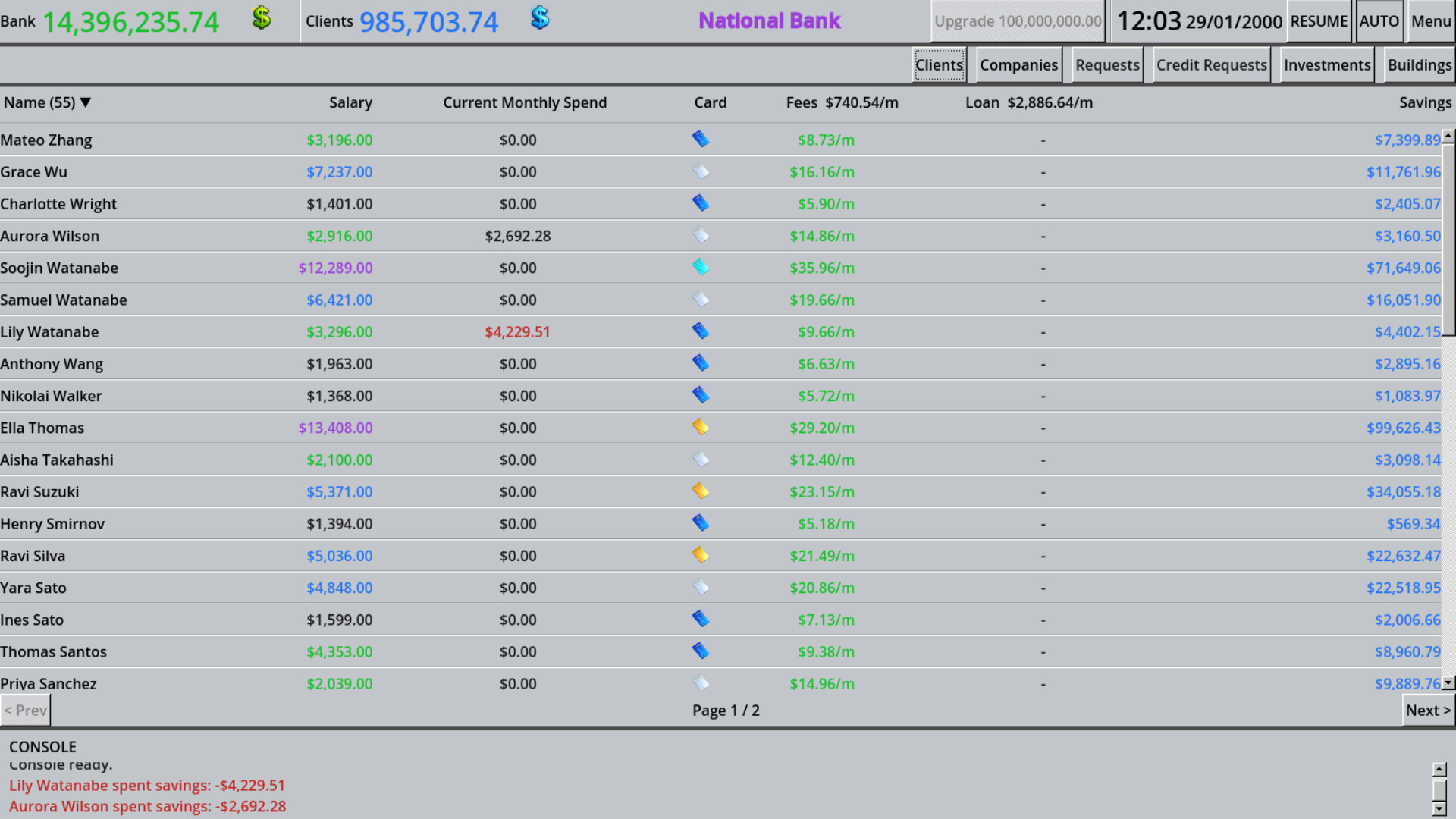
Task: Open the Name column sort dropdown
Action: click(x=86, y=102)
